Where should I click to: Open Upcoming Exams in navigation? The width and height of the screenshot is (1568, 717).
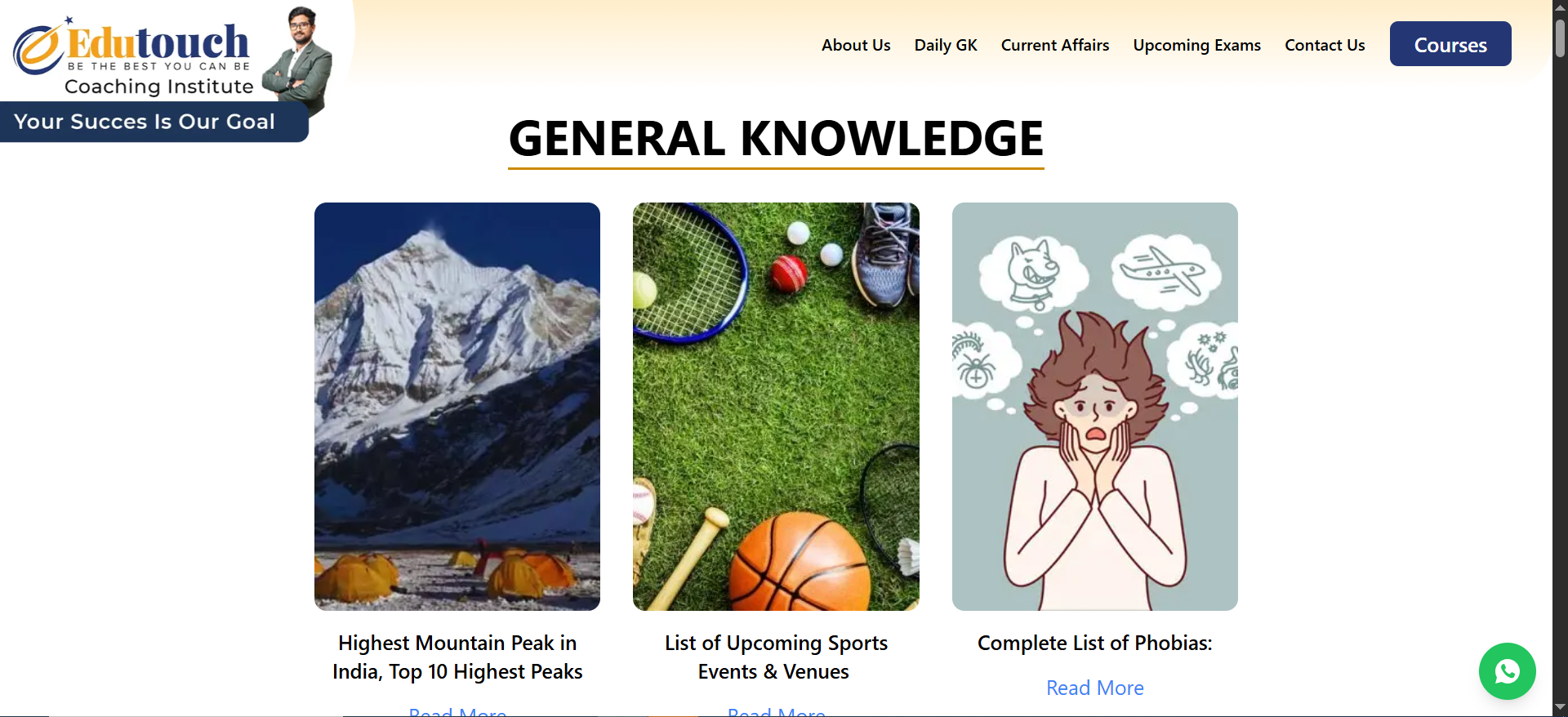tap(1196, 45)
